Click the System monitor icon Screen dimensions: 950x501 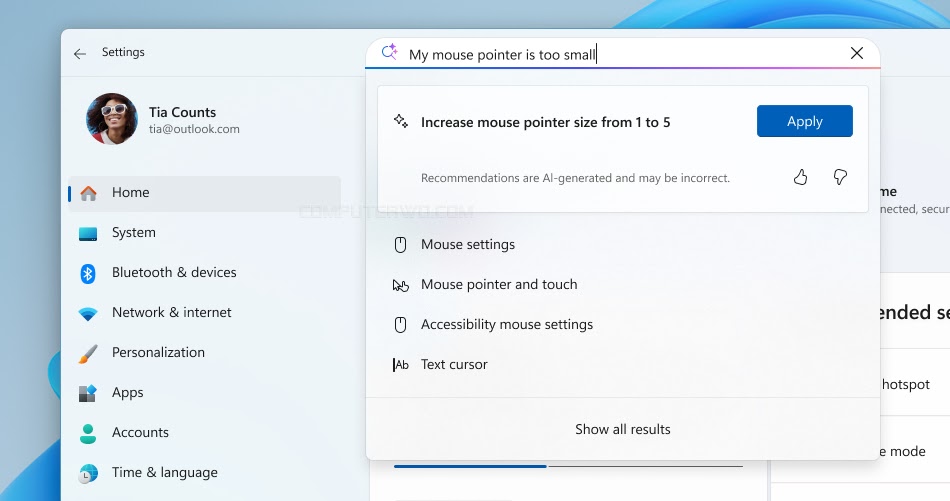[88, 234]
